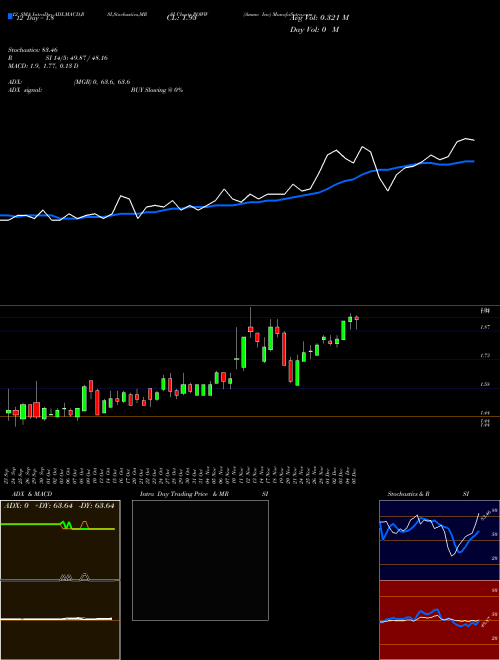Click the green ADX line in ADX panel
Image resolution: width=500 pixels, height=660 pixels.
(x=59, y=526)
